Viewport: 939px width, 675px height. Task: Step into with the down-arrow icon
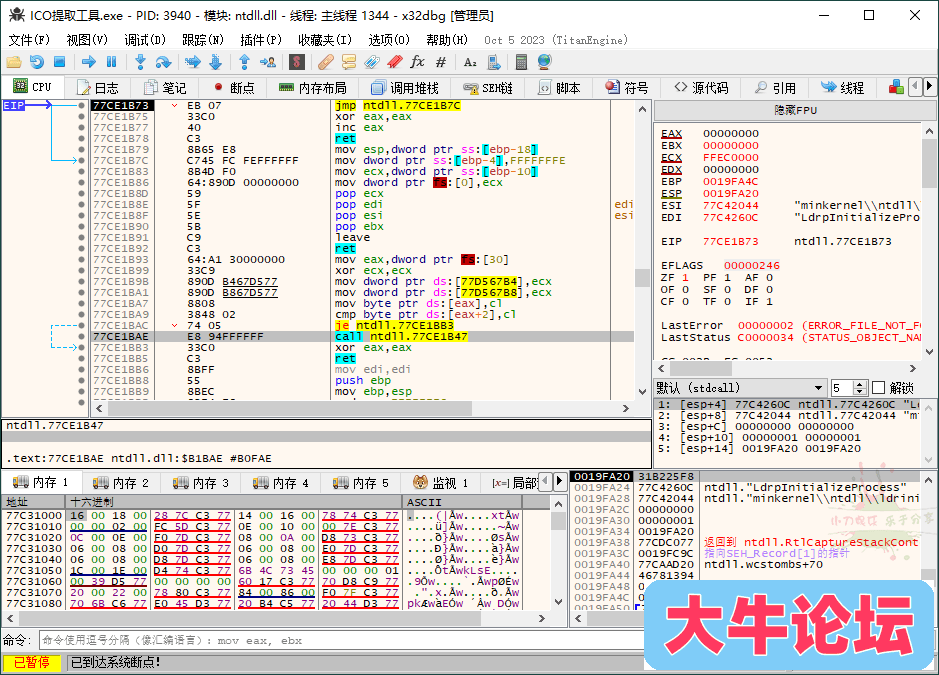pyautogui.click(x=141, y=62)
